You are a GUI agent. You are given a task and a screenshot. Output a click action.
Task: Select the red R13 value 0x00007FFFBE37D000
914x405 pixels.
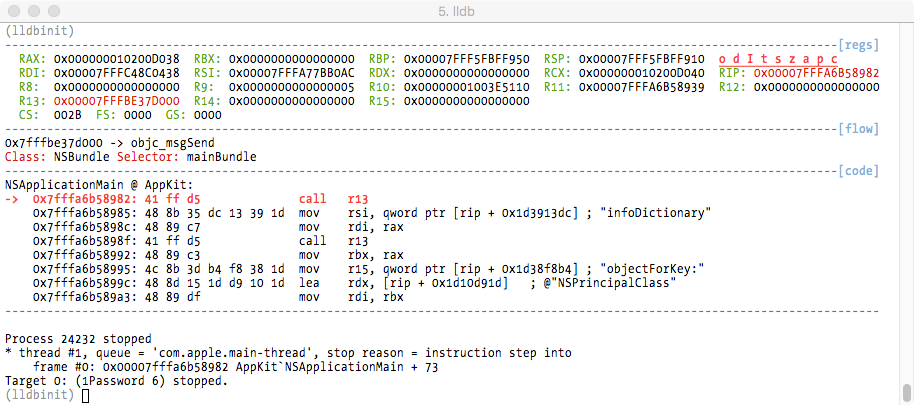[x=117, y=101]
